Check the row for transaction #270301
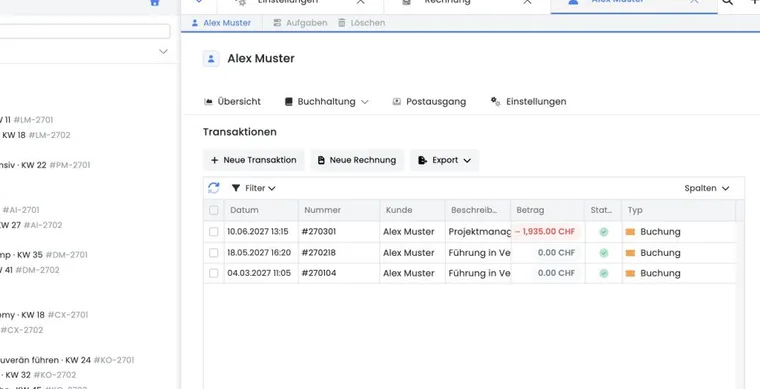Viewport: 760px width, 389px height. pyautogui.click(x=214, y=232)
